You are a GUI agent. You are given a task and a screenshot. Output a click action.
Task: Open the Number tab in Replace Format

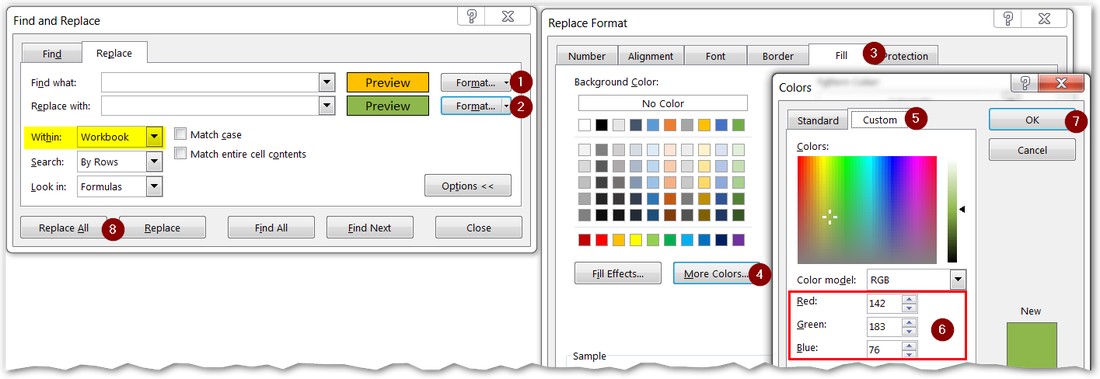tap(586, 56)
